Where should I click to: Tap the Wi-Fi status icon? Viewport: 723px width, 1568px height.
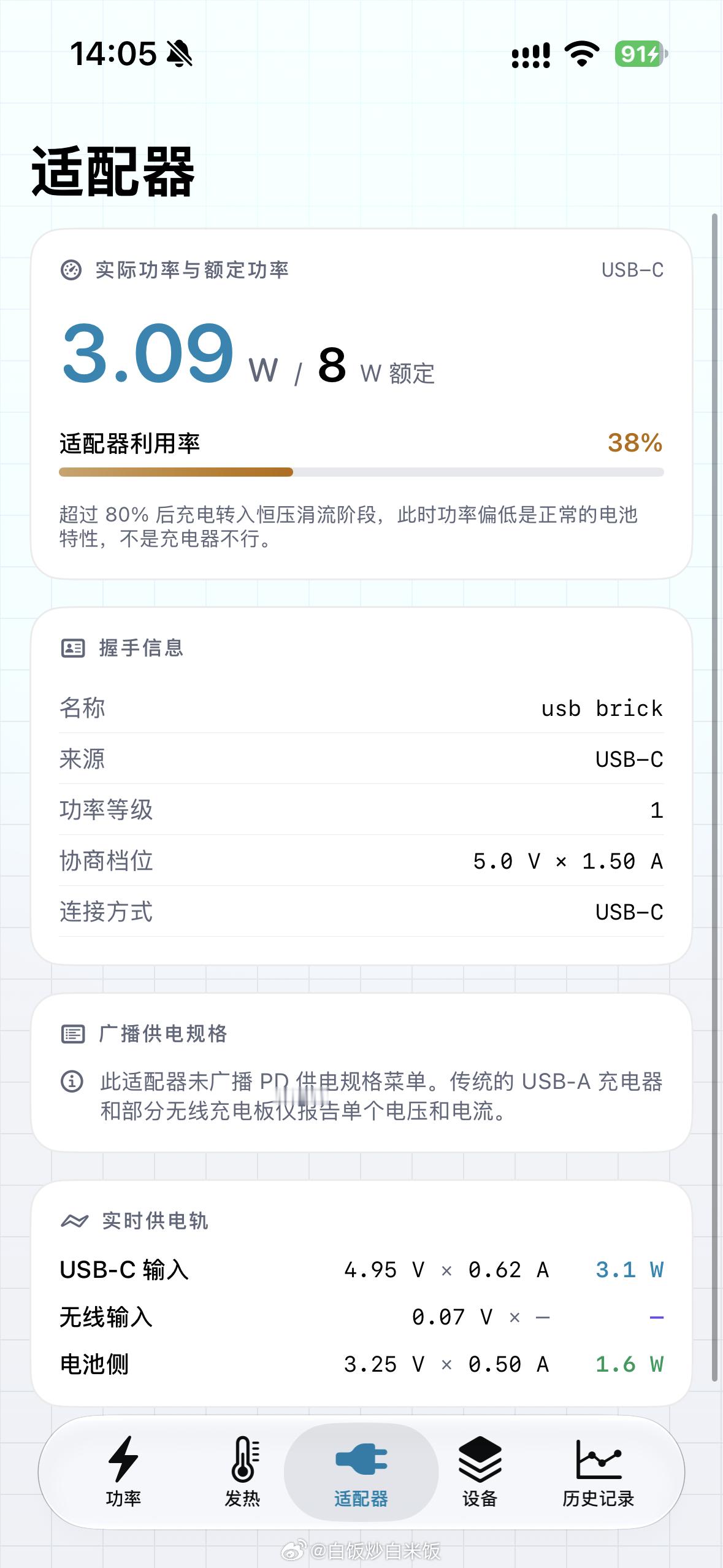coord(582,54)
